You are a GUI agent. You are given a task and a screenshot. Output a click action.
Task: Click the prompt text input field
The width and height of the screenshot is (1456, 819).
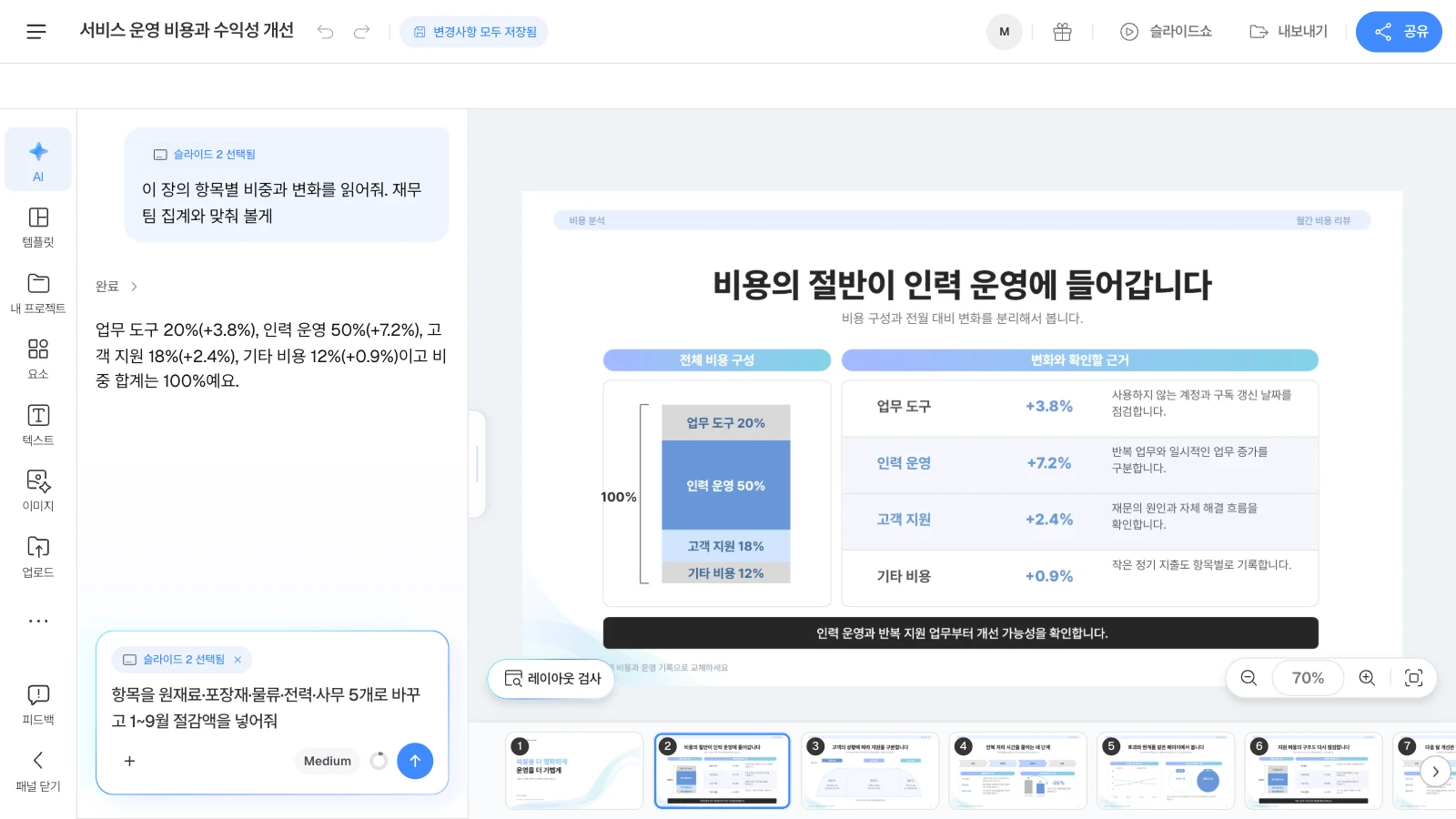(271, 708)
